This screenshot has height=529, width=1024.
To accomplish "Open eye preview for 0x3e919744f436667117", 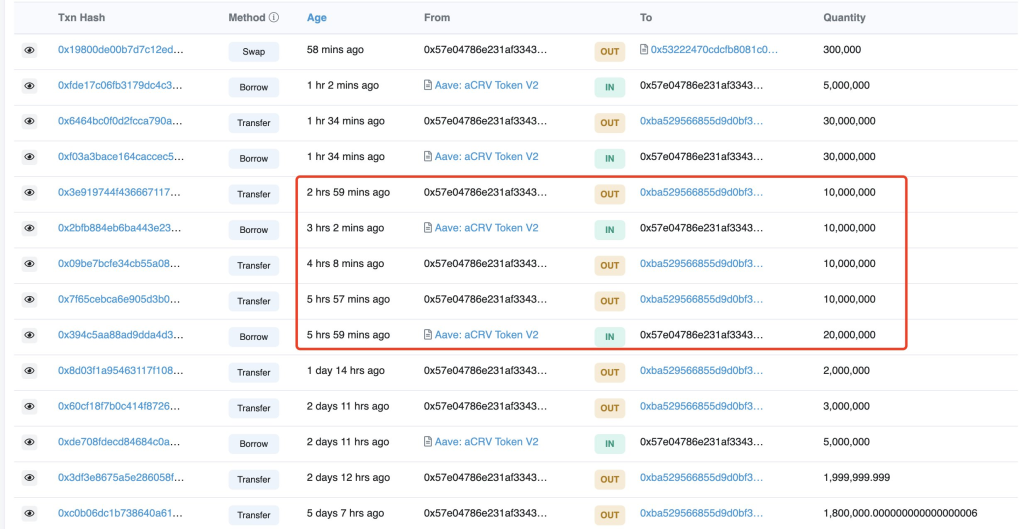I will (x=29, y=193).
